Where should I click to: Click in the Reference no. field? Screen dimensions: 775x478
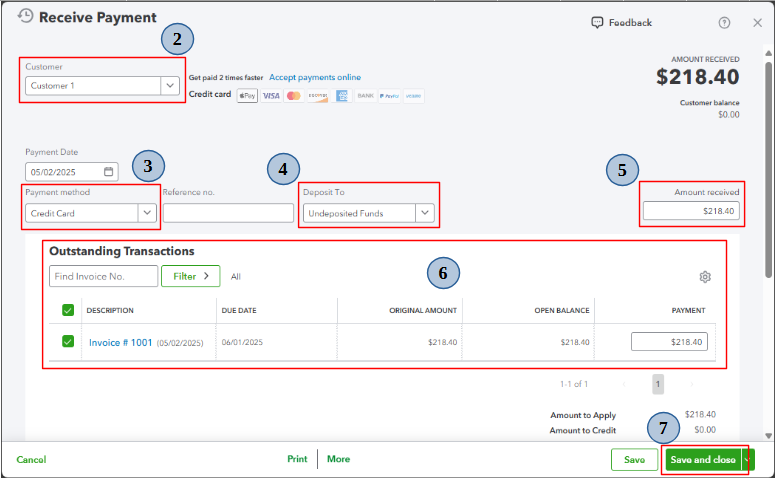tap(228, 213)
